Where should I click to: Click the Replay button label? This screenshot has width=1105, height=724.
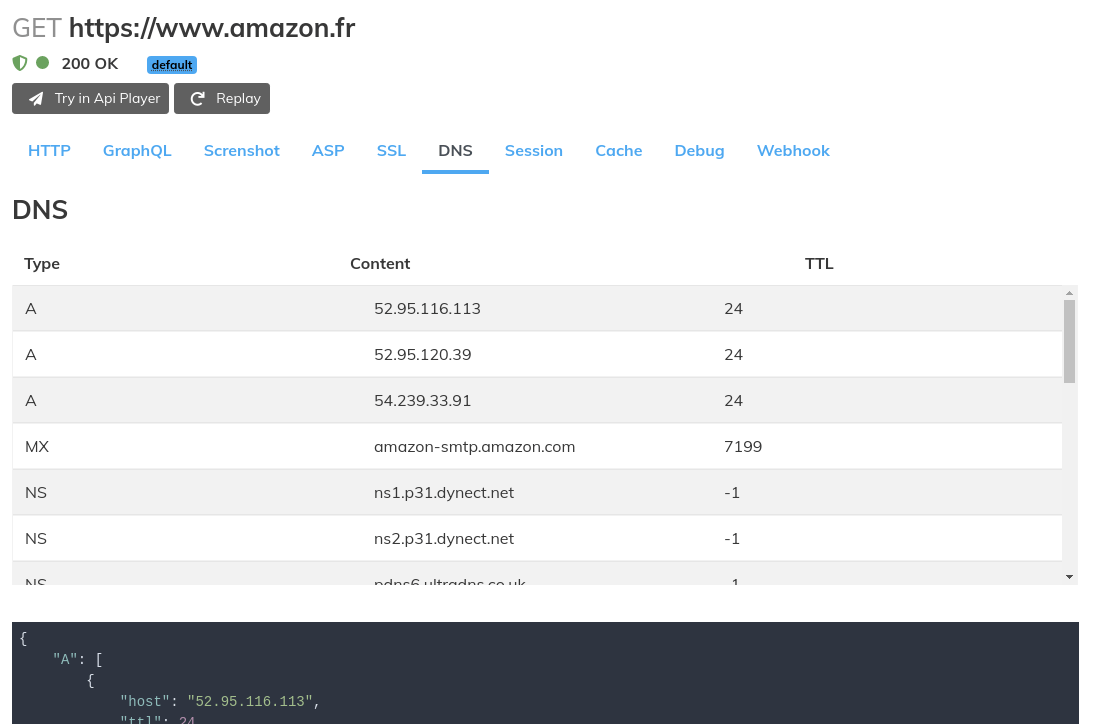pyautogui.click(x=238, y=99)
